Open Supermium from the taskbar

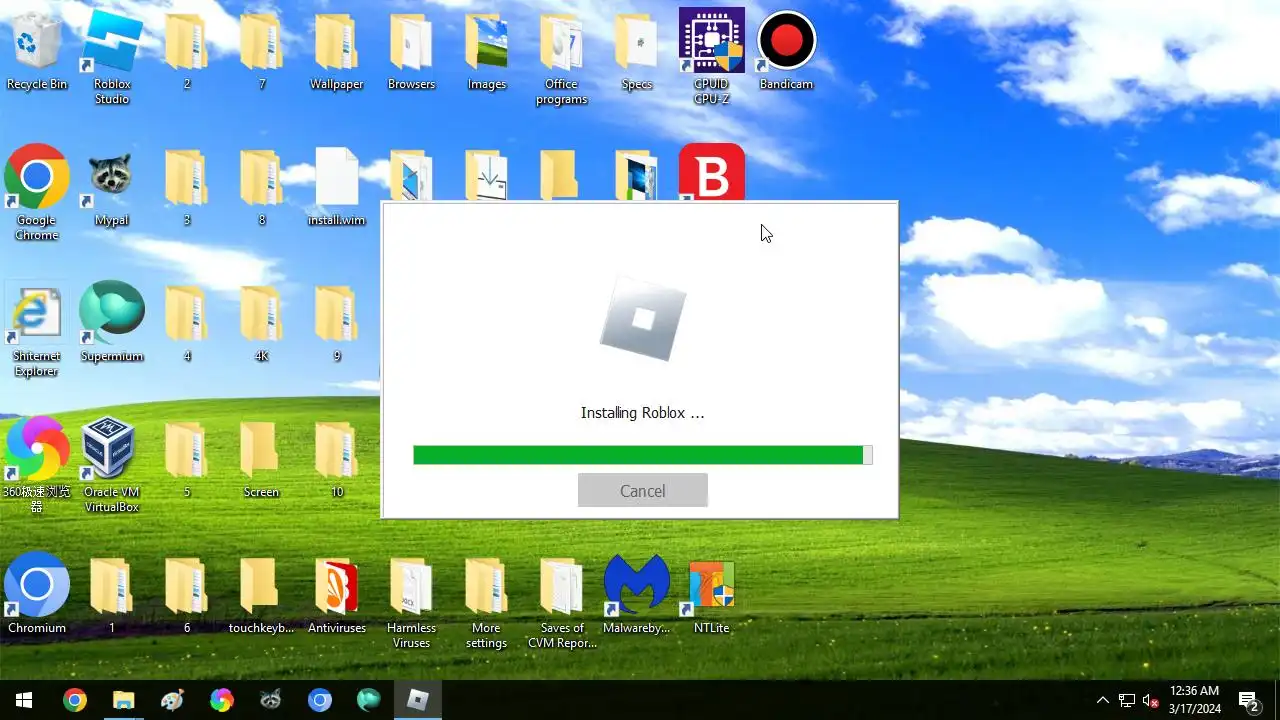point(369,700)
